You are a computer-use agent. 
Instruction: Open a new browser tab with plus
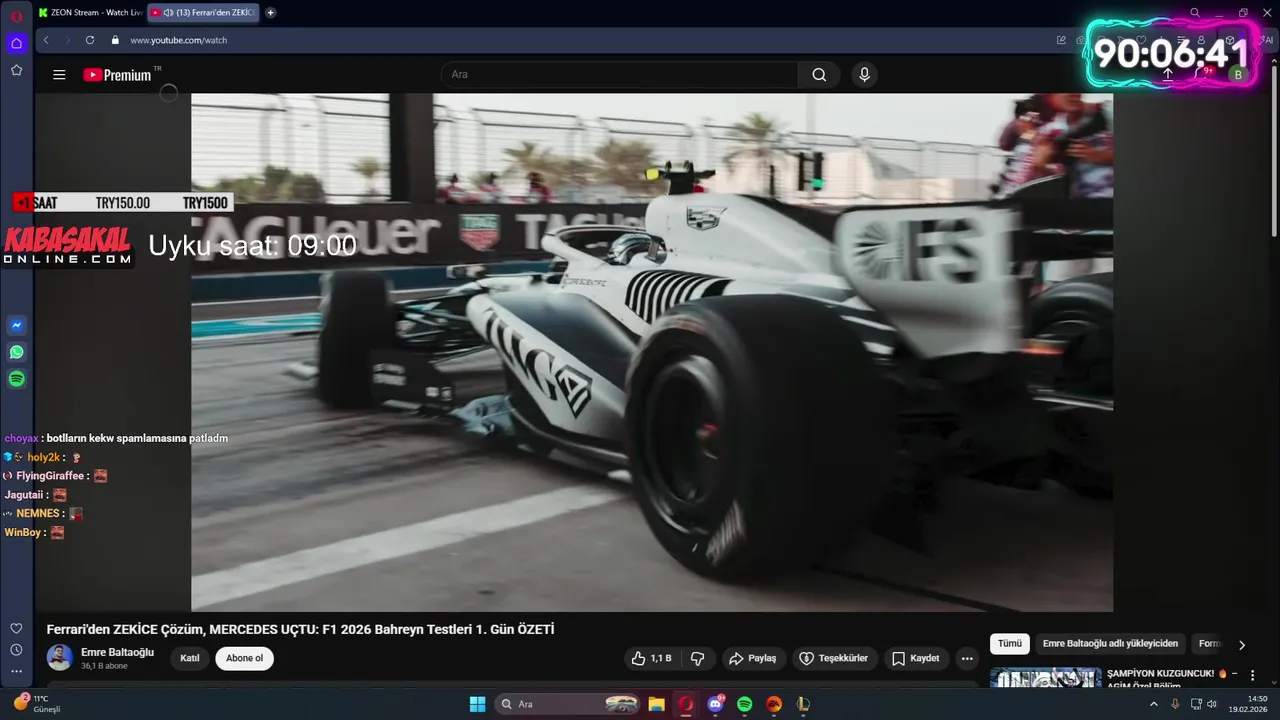(270, 13)
